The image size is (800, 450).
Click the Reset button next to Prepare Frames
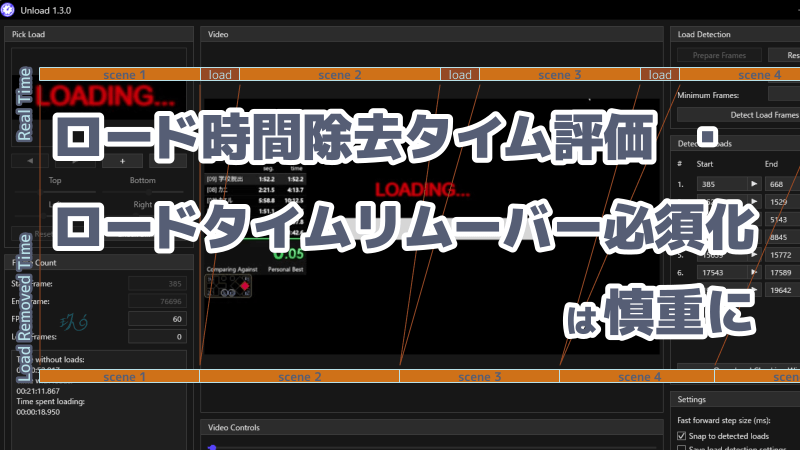pyautogui.click(x=783, y=56)
